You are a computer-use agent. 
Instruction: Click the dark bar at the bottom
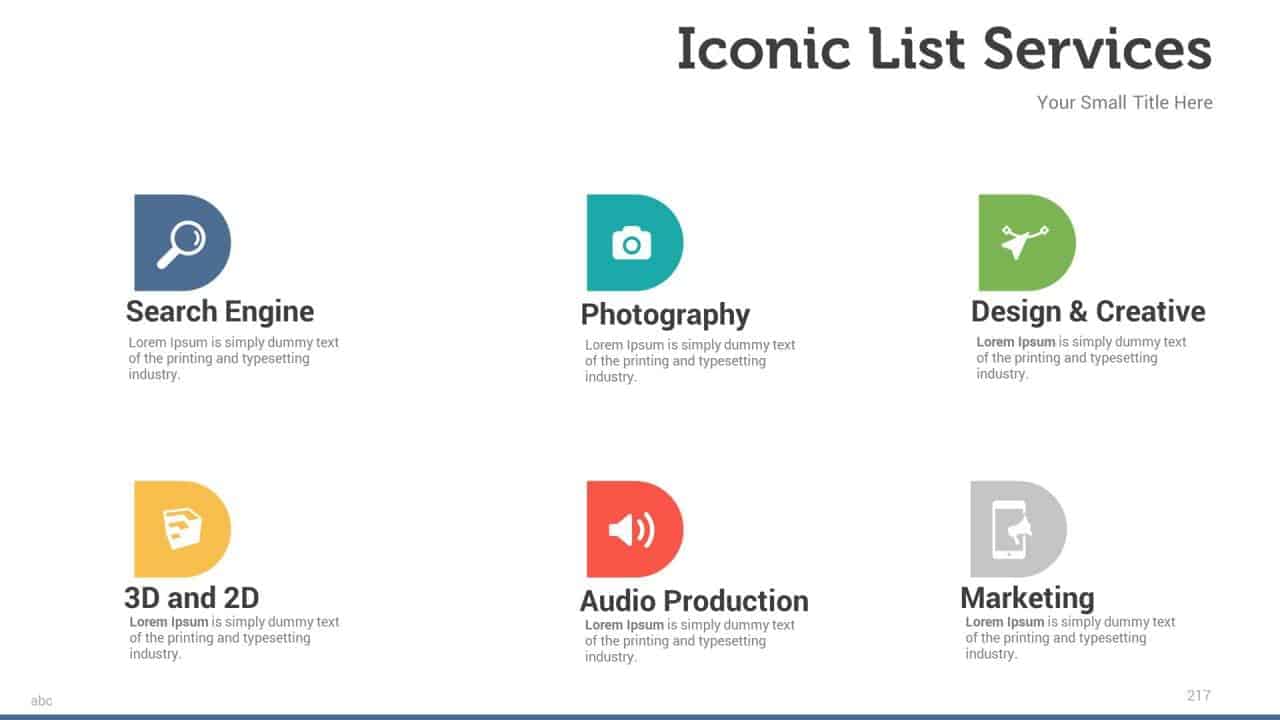640,717
